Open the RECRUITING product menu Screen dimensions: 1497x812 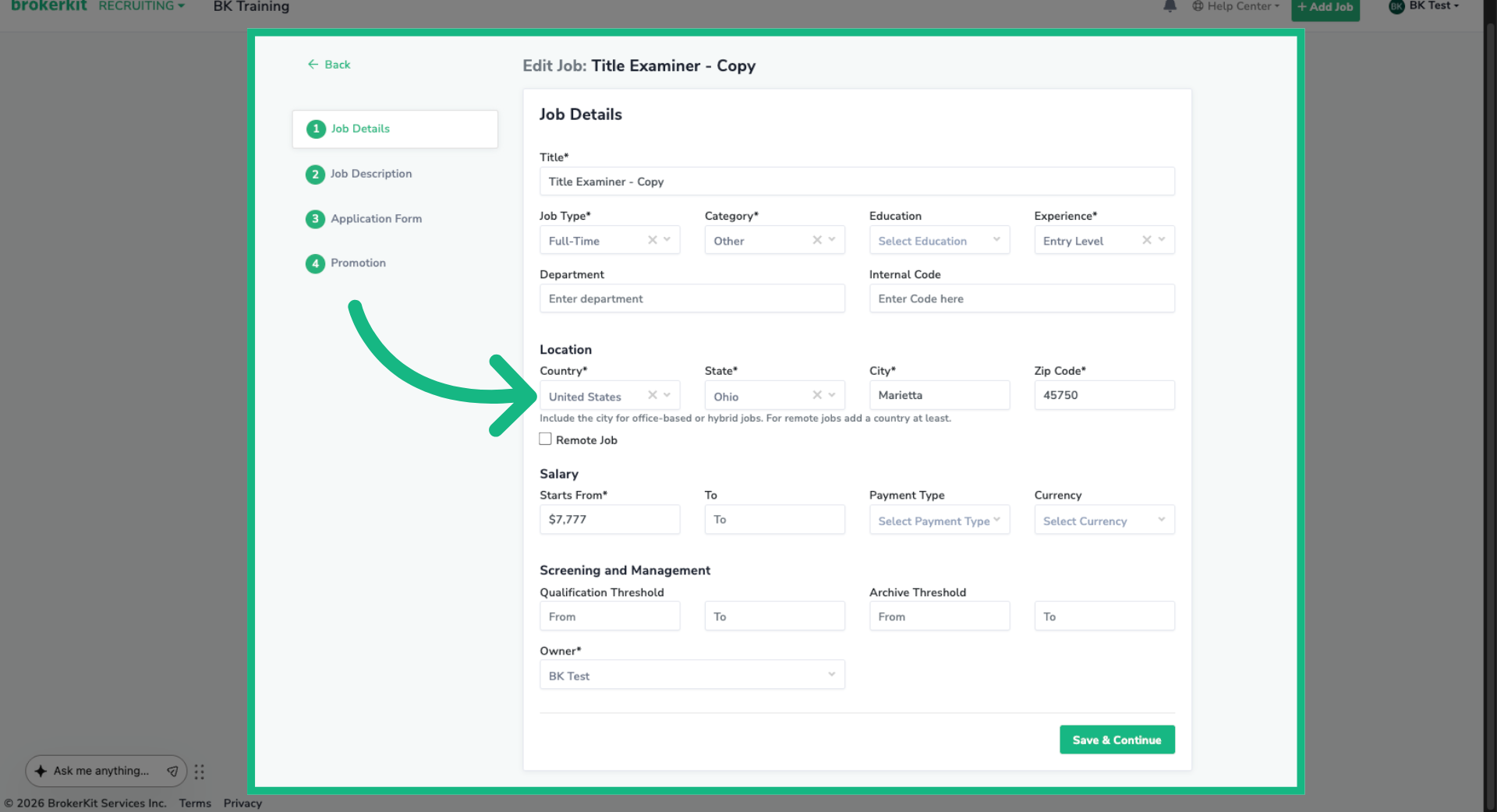pos(141,6)
